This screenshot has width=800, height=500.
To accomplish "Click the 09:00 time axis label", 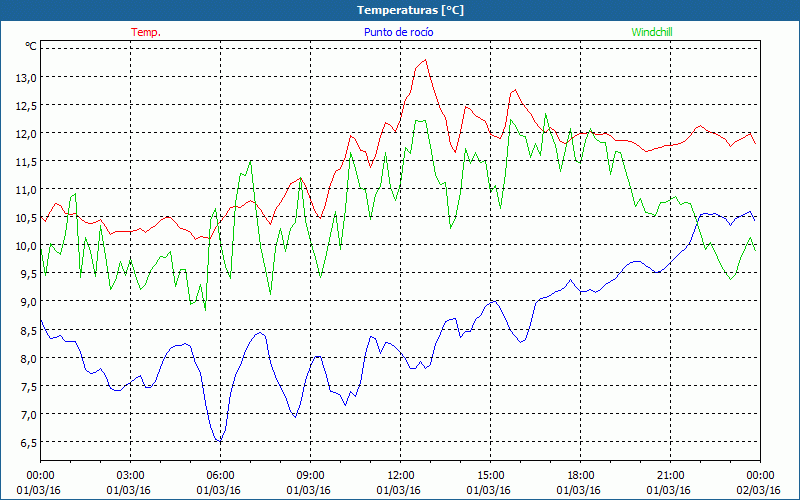I will coord(310,476).
